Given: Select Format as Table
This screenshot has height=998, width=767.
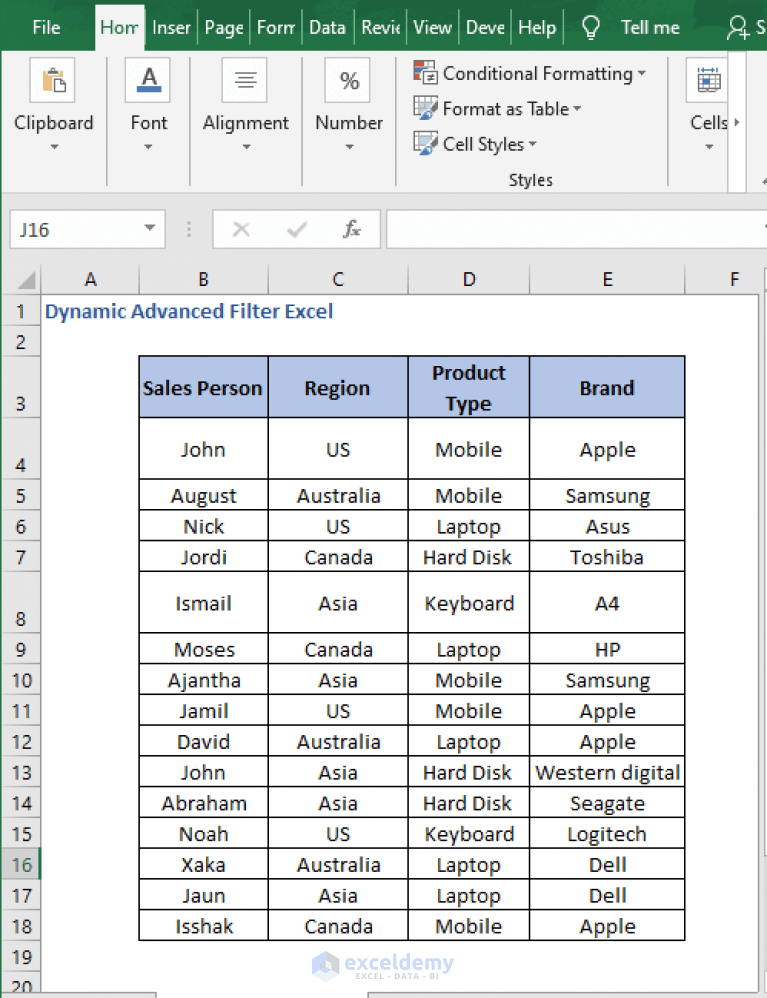Looking at the screenshot, I should [491, 108].
